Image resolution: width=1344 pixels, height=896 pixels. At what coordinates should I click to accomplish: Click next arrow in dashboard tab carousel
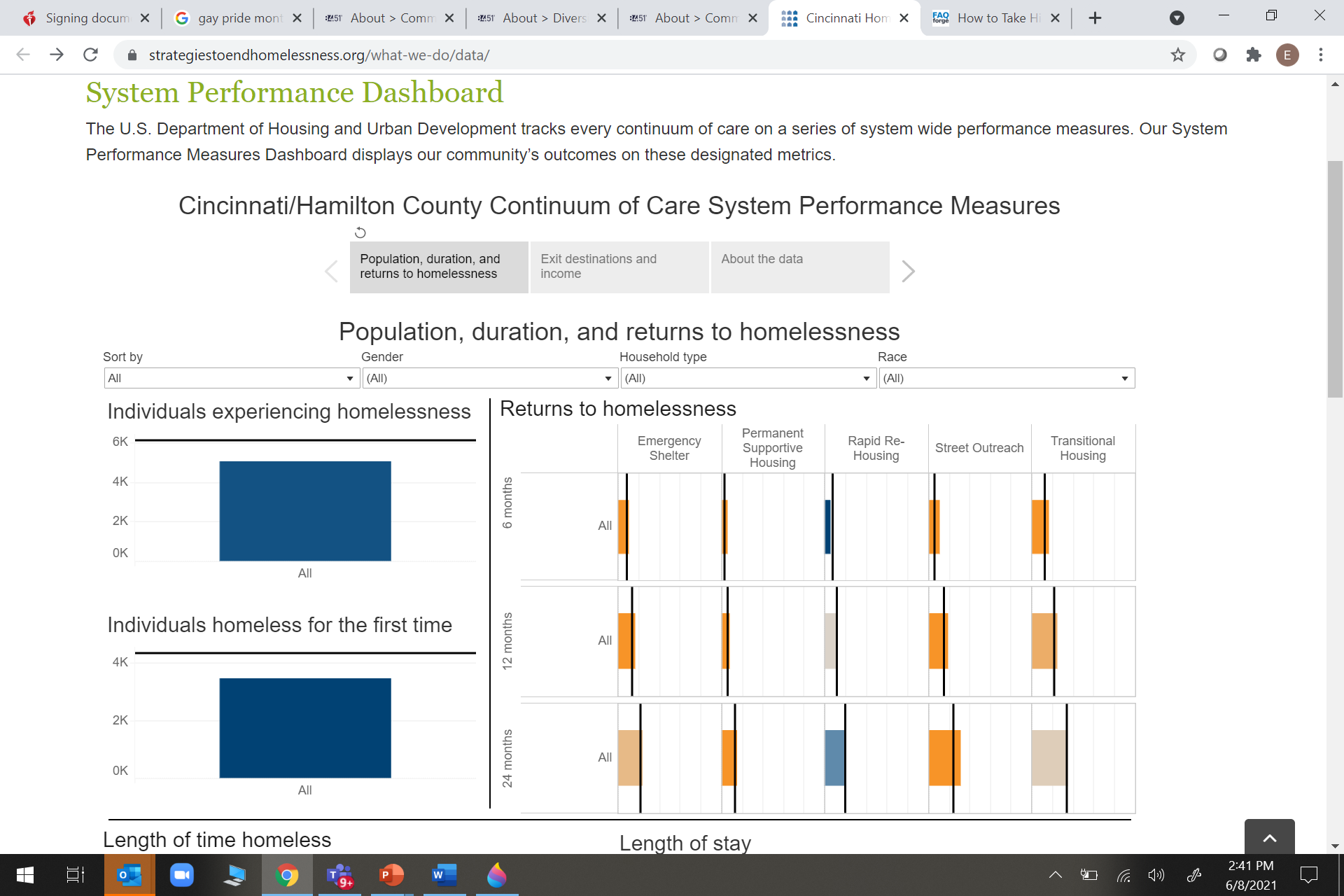tap(908, 271)
